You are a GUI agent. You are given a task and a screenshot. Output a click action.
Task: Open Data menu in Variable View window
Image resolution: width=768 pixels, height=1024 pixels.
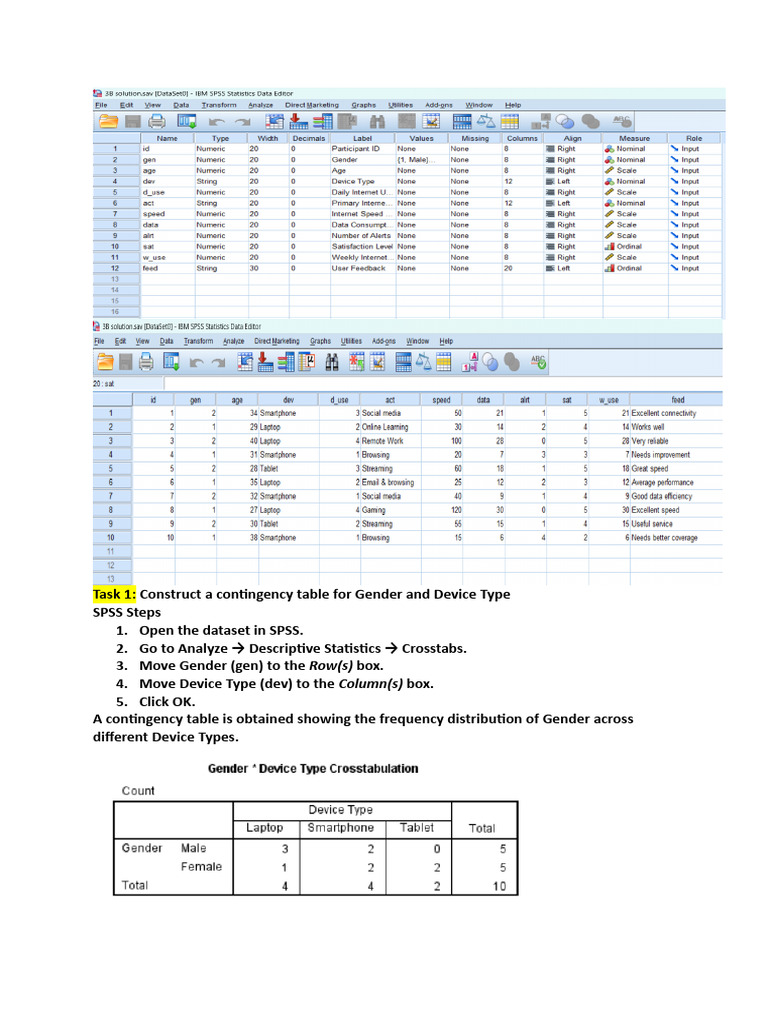pyautogui.click(x=181, y=104)
